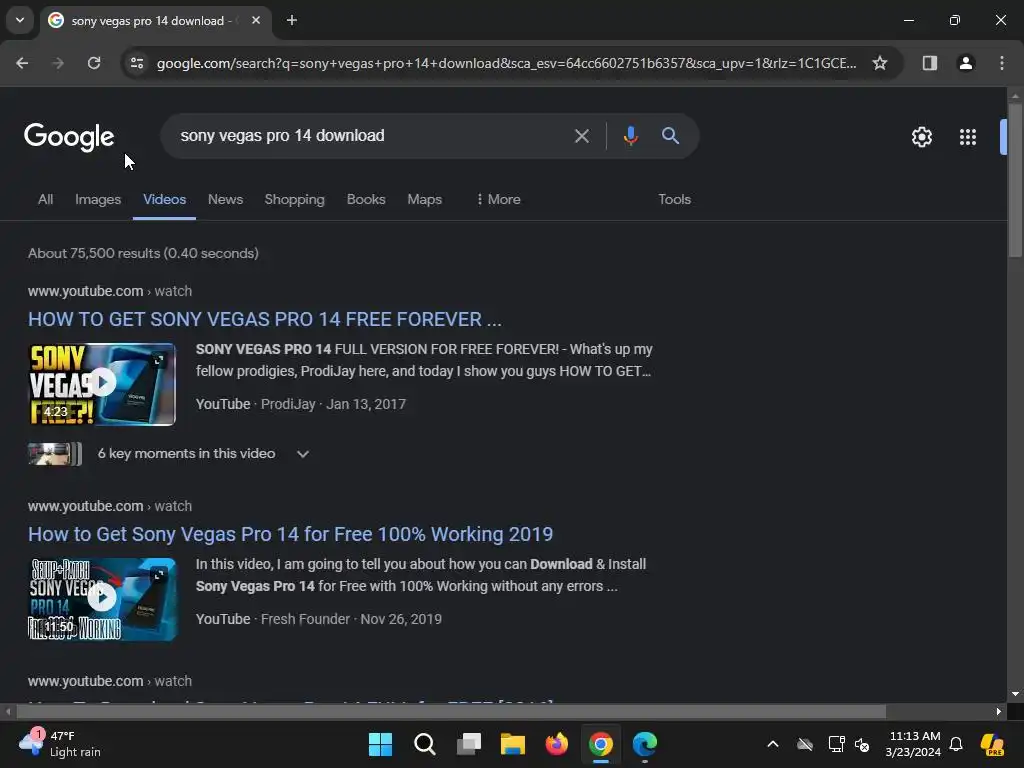Open a new browser tab

pyautogui.click(x=292, y=20)
